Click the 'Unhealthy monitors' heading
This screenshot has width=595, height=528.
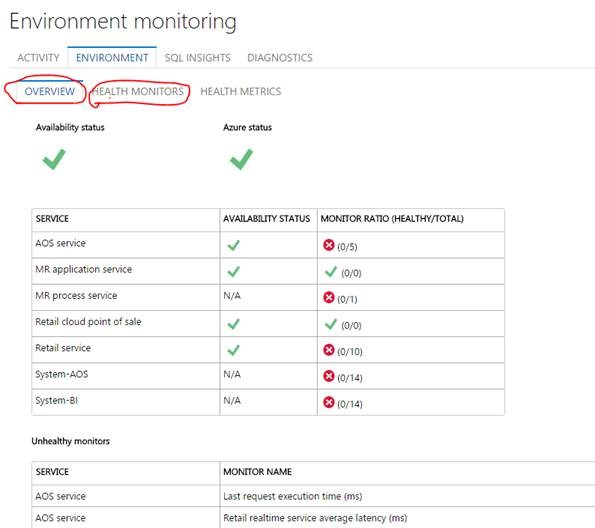(x=71, y=441)
